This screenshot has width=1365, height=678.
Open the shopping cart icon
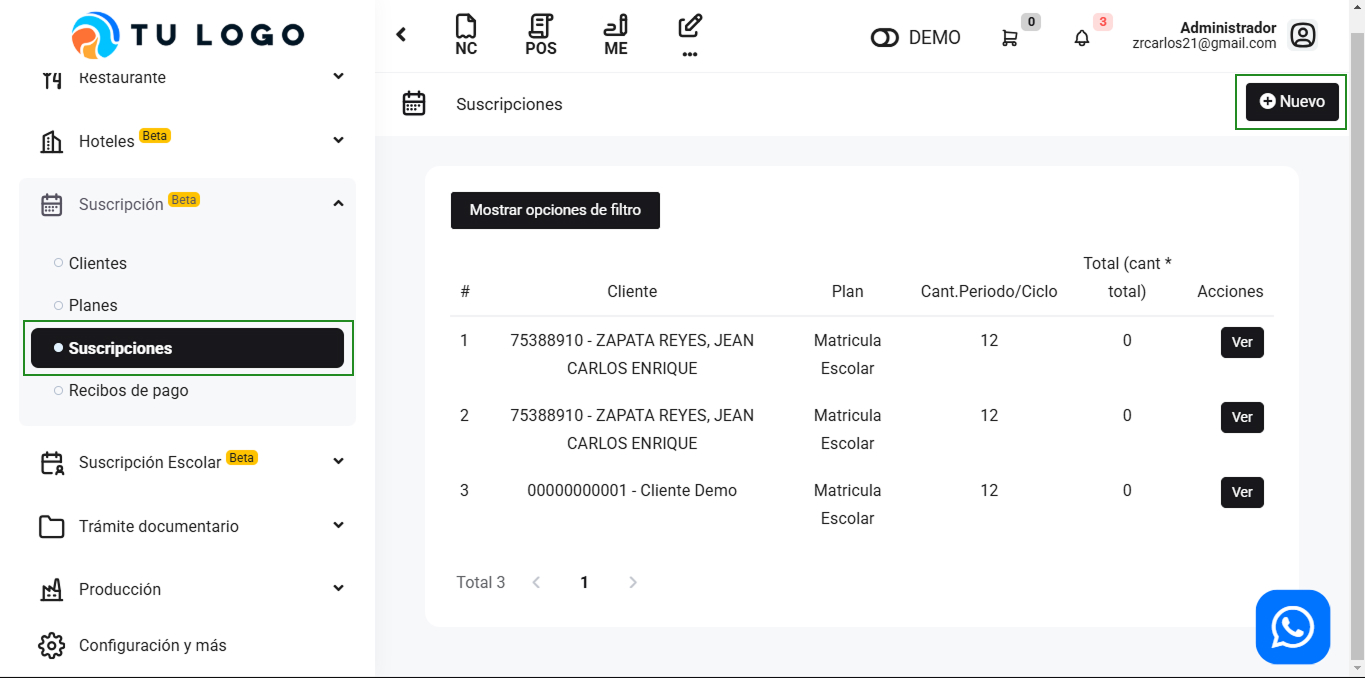click(x=1010, y=38)
